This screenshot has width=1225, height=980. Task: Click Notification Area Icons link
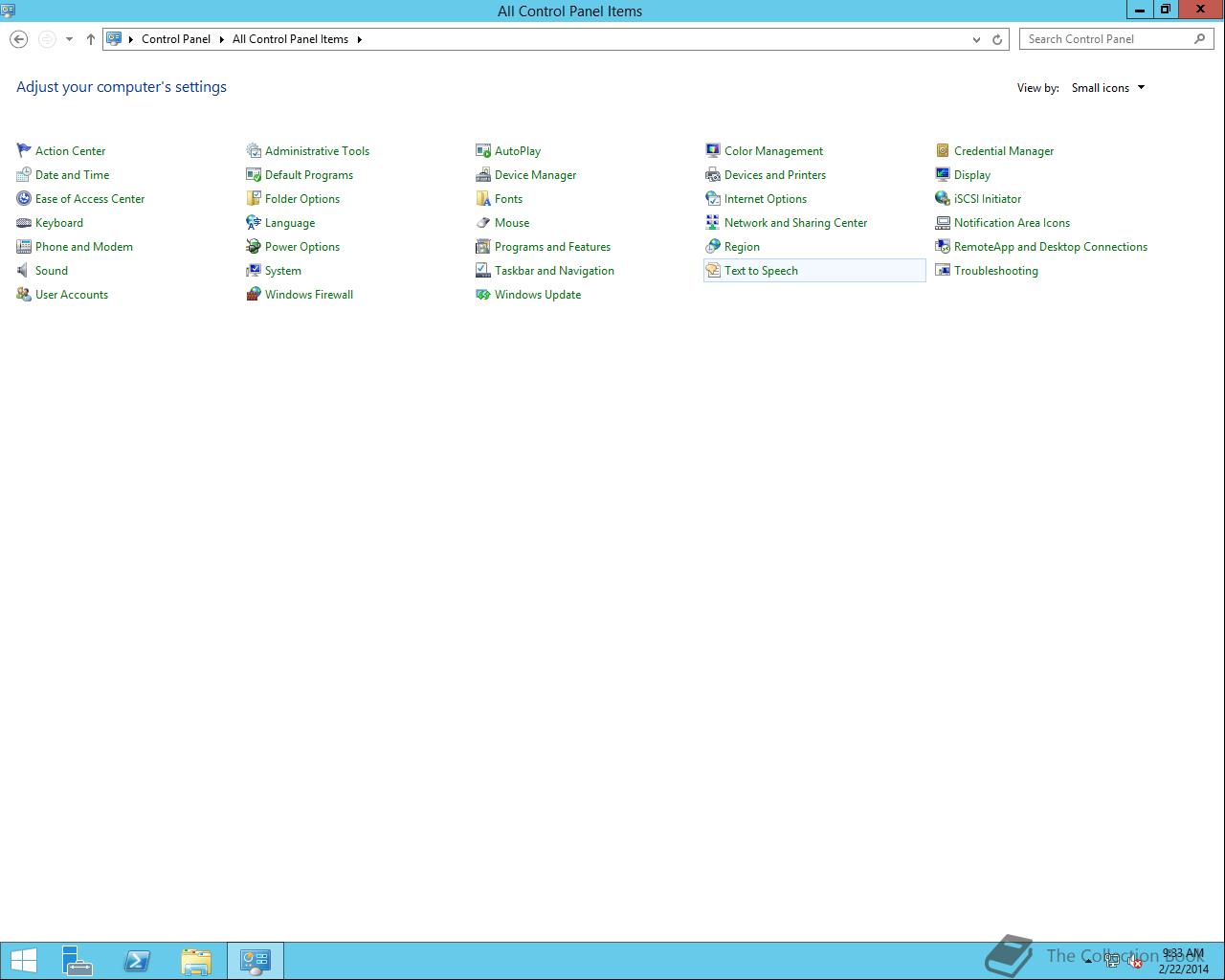pos(1012,222)
